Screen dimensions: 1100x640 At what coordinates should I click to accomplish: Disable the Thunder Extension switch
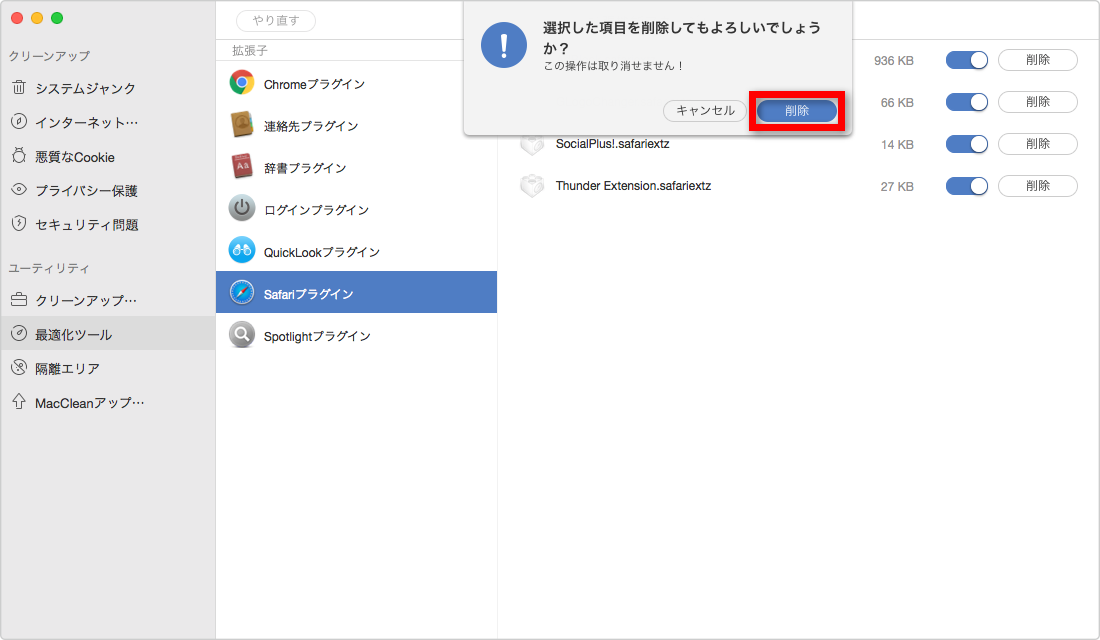967,186
